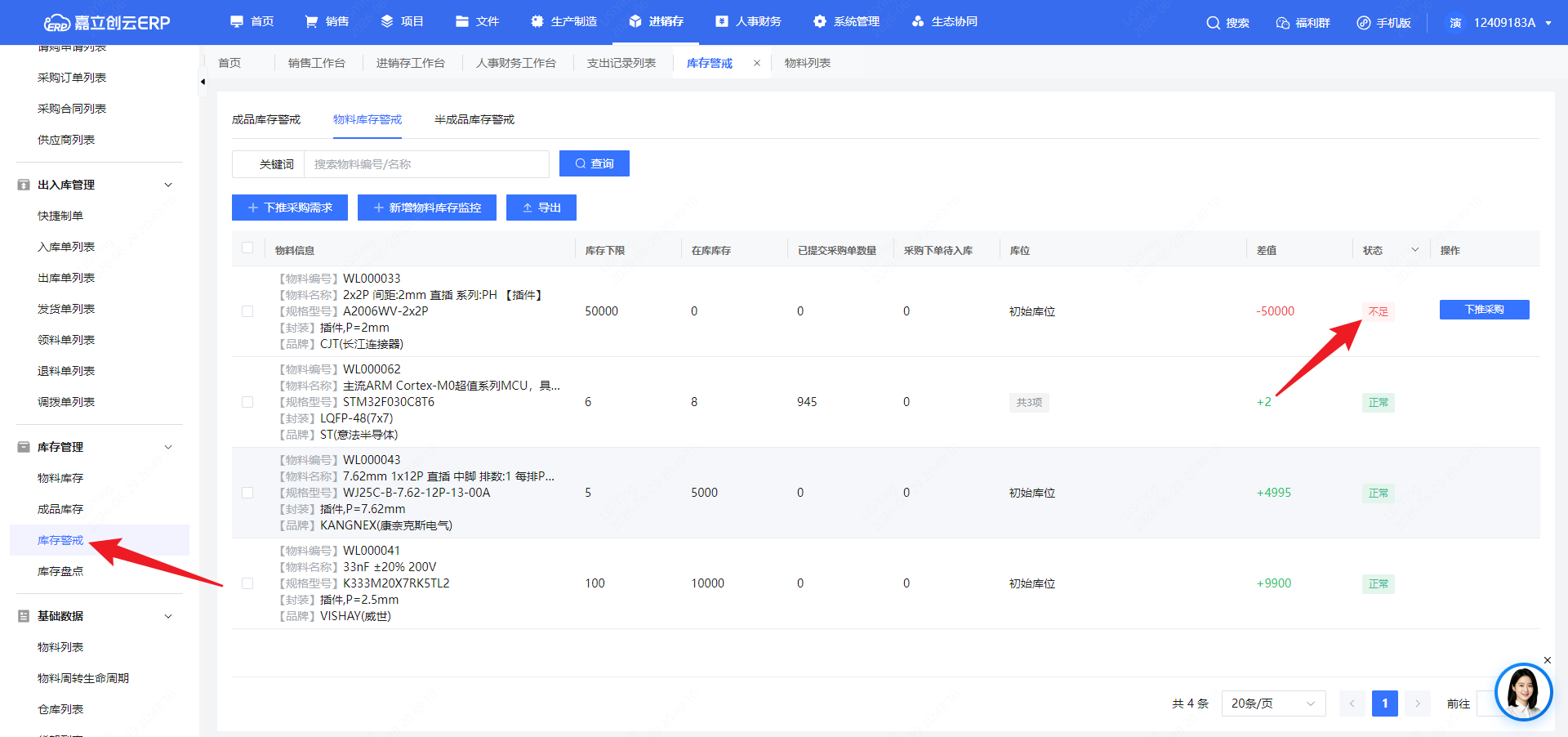Image resolution: width=1568 pixels, height=737 pixels.
Task: Switch to the 进销存工作台 page tab
Action: point(410,63)
